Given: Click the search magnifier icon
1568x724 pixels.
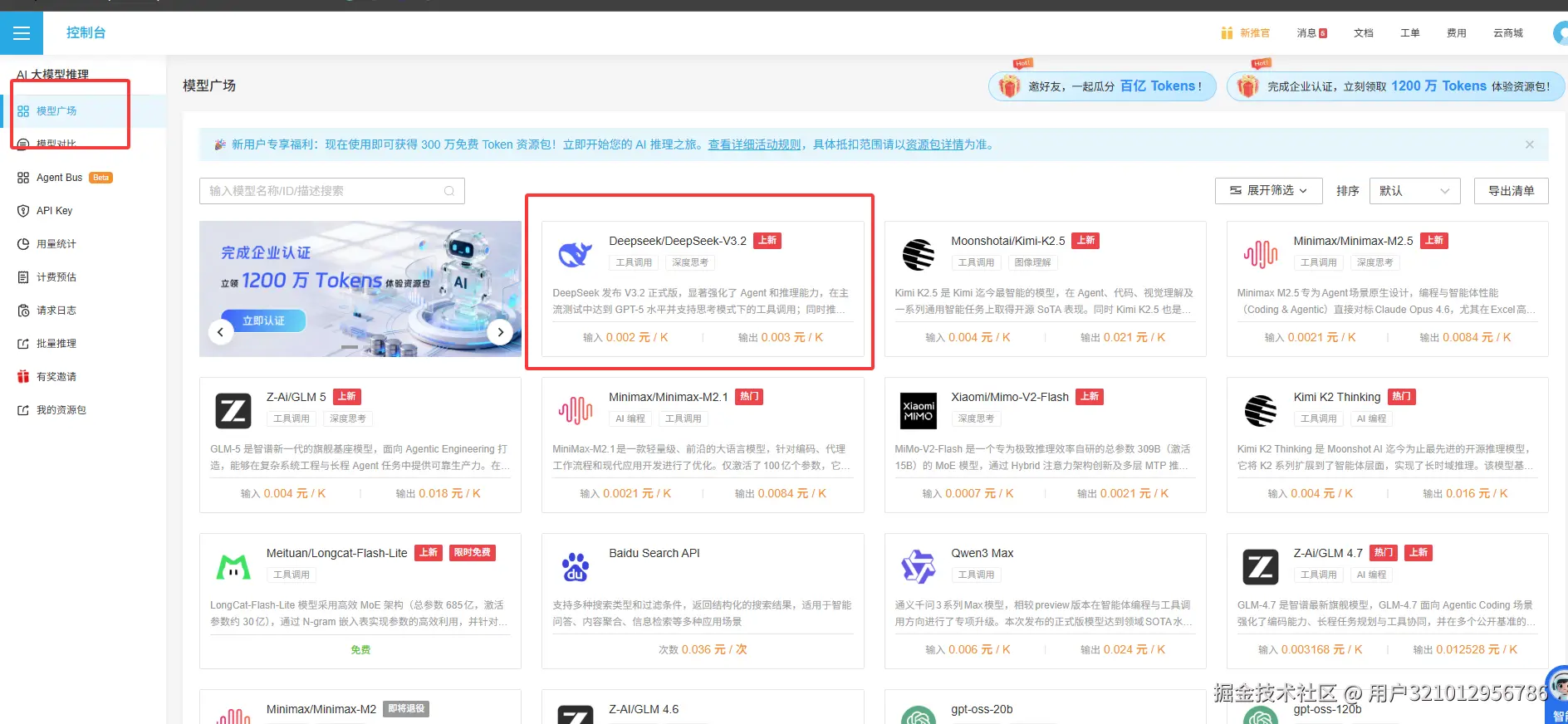Looking at the screenshot, I should pyautogui.click(x=449, y=191).
